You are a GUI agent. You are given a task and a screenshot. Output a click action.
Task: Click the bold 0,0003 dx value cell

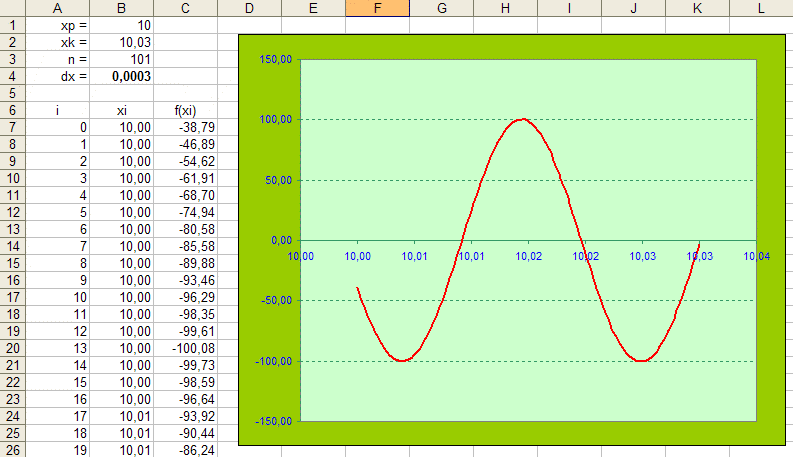pyautogui.click(x=121, y=76)
